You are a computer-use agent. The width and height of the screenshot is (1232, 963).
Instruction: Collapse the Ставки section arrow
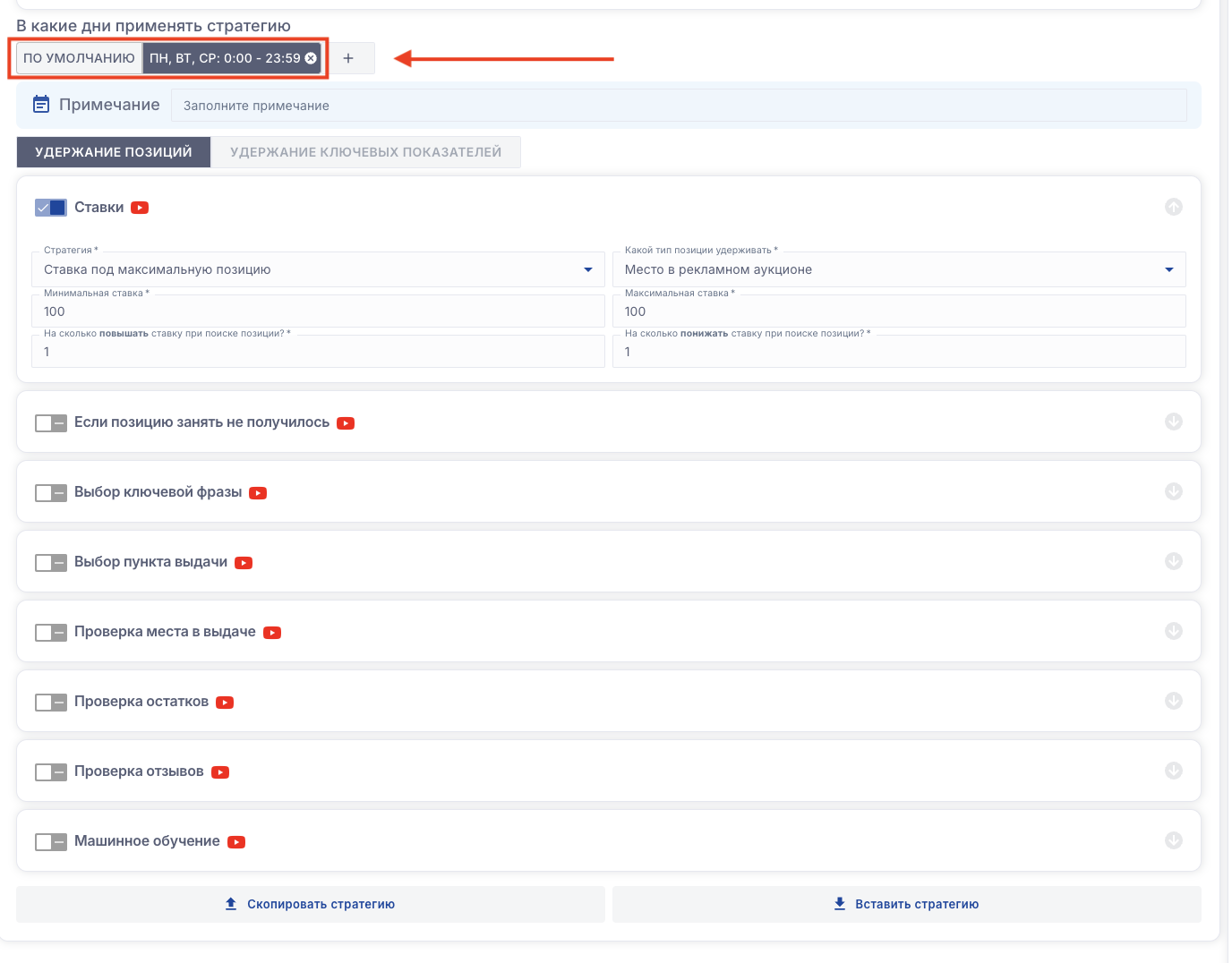click(1173, 207)
